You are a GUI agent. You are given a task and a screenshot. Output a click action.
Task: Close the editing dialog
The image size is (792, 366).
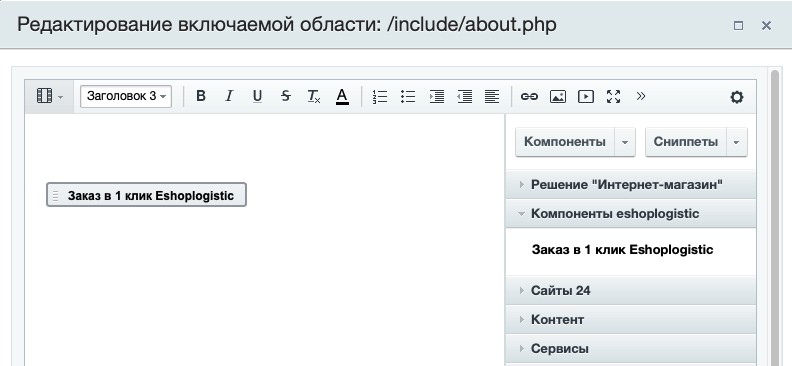766,25
